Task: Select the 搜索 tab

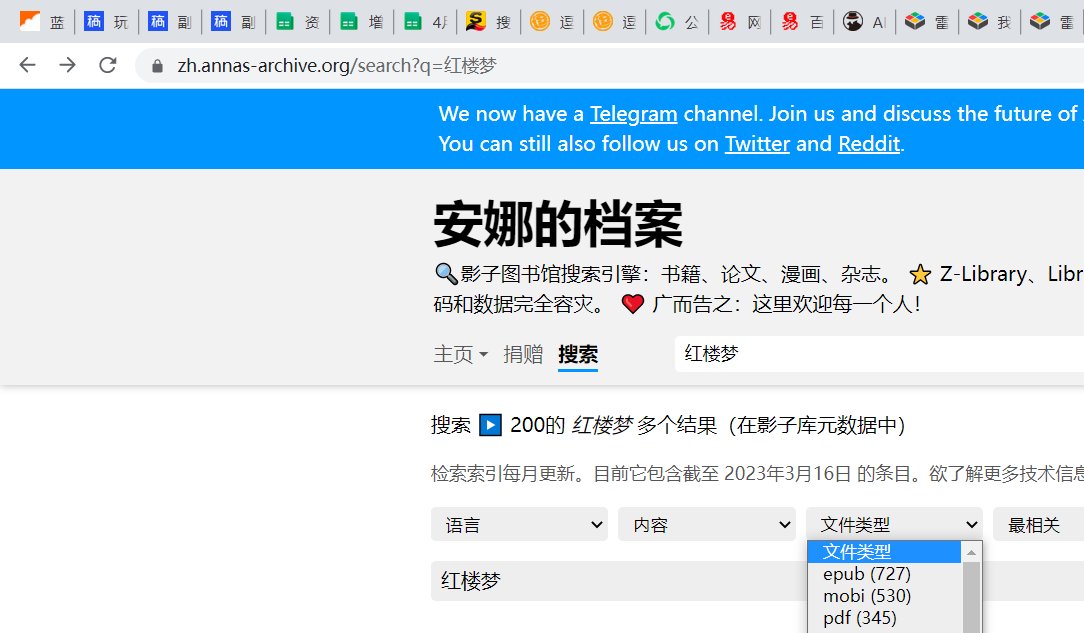Action: [578, 355]
